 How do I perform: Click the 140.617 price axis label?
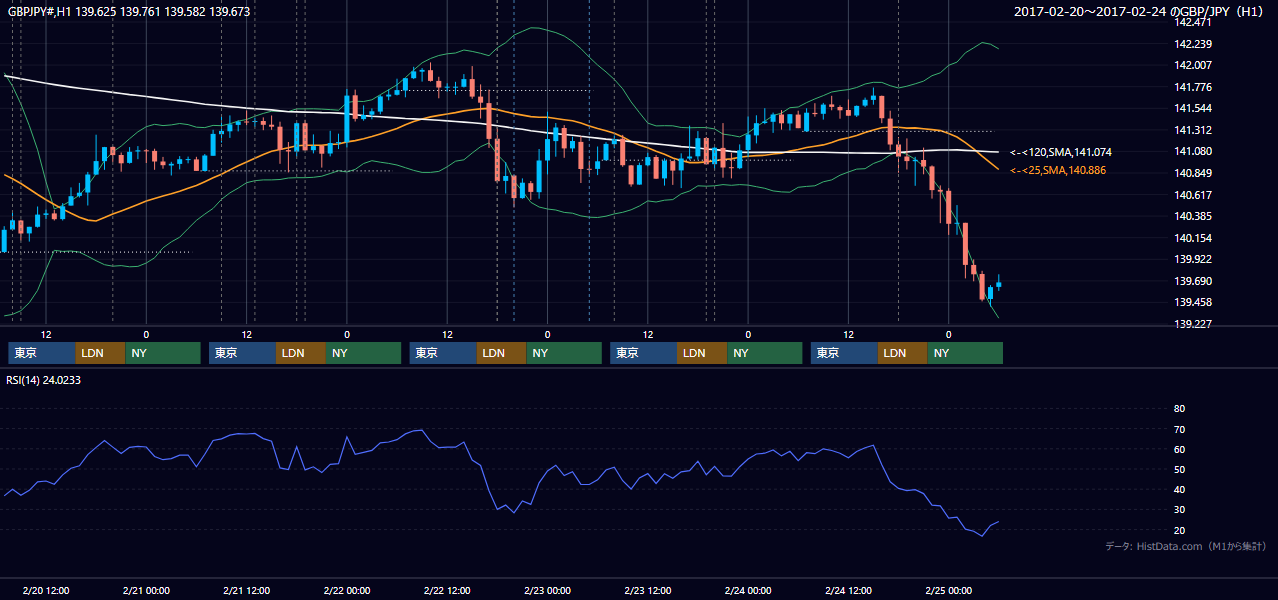1194,195
